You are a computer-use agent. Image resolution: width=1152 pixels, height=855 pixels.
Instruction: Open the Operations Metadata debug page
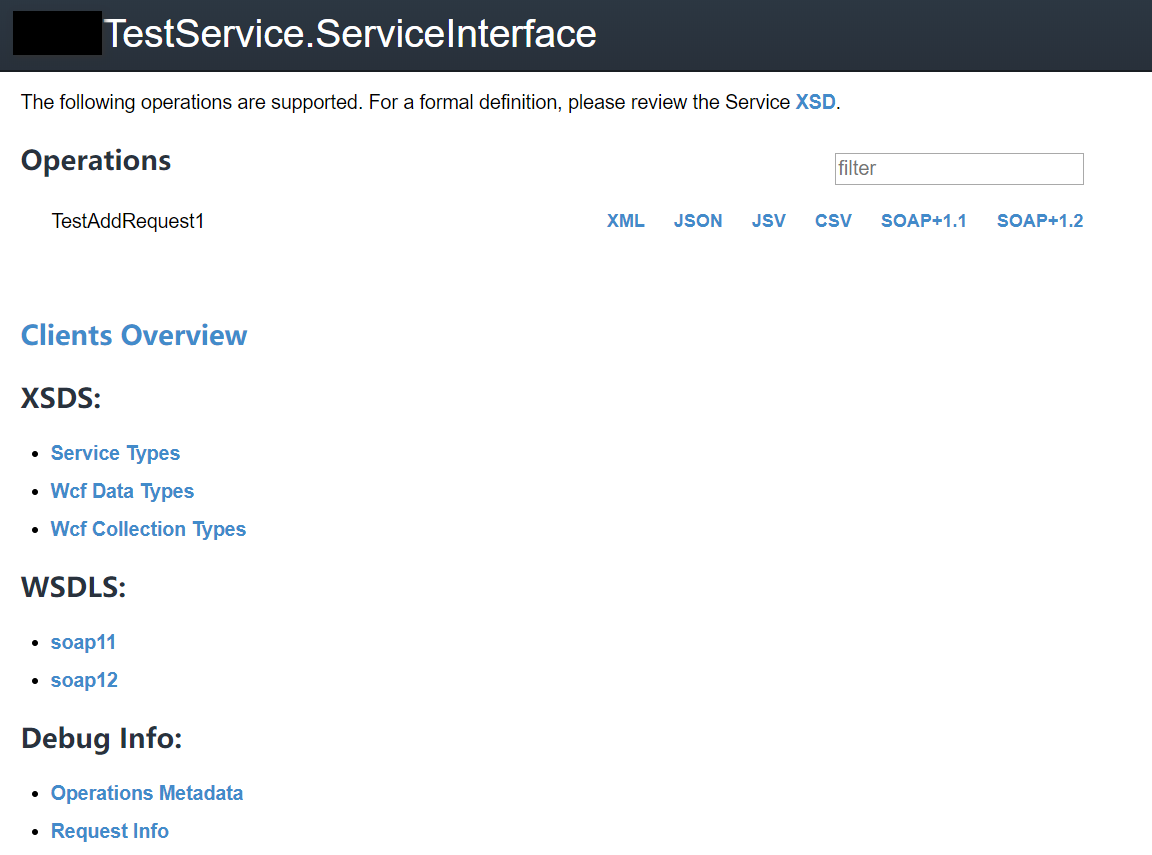coord(146,793)
